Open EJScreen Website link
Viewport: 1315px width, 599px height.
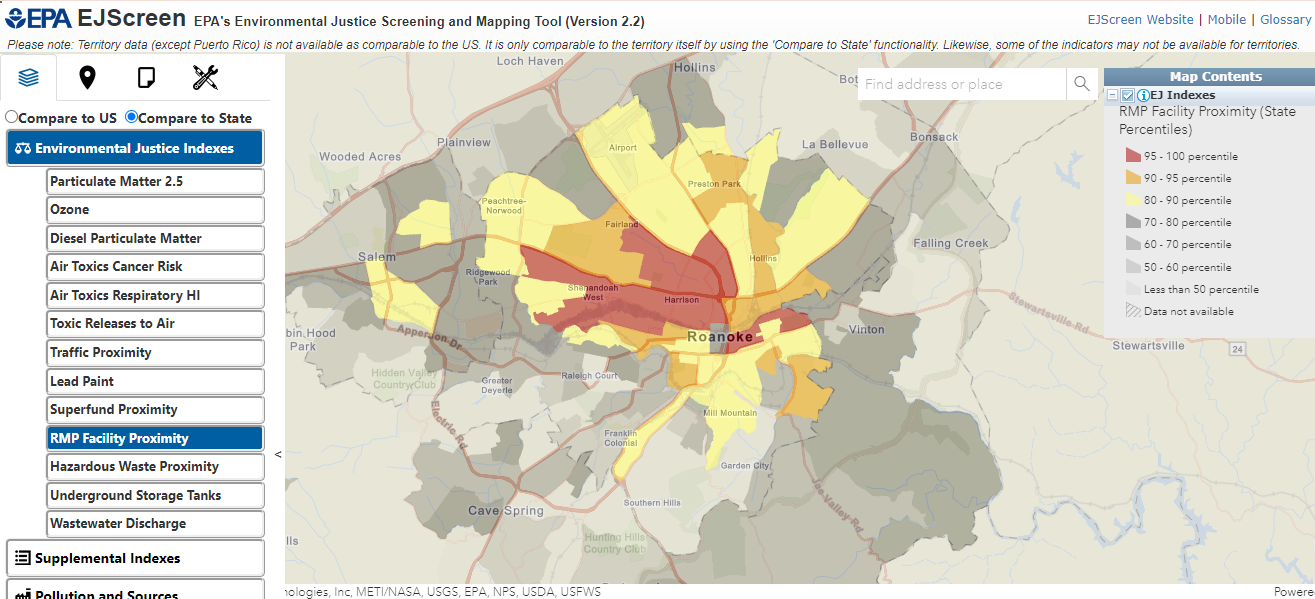pos(1140,20)
